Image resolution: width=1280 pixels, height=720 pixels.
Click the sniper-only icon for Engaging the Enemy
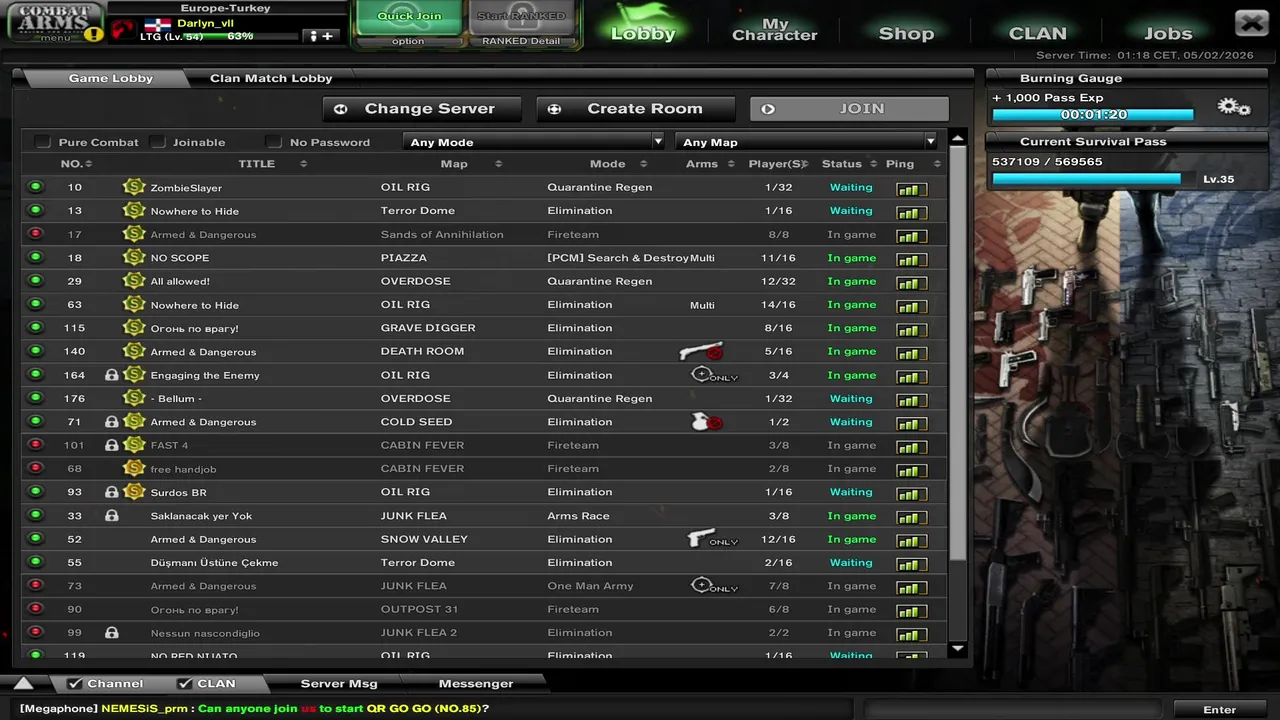(714, 375)
